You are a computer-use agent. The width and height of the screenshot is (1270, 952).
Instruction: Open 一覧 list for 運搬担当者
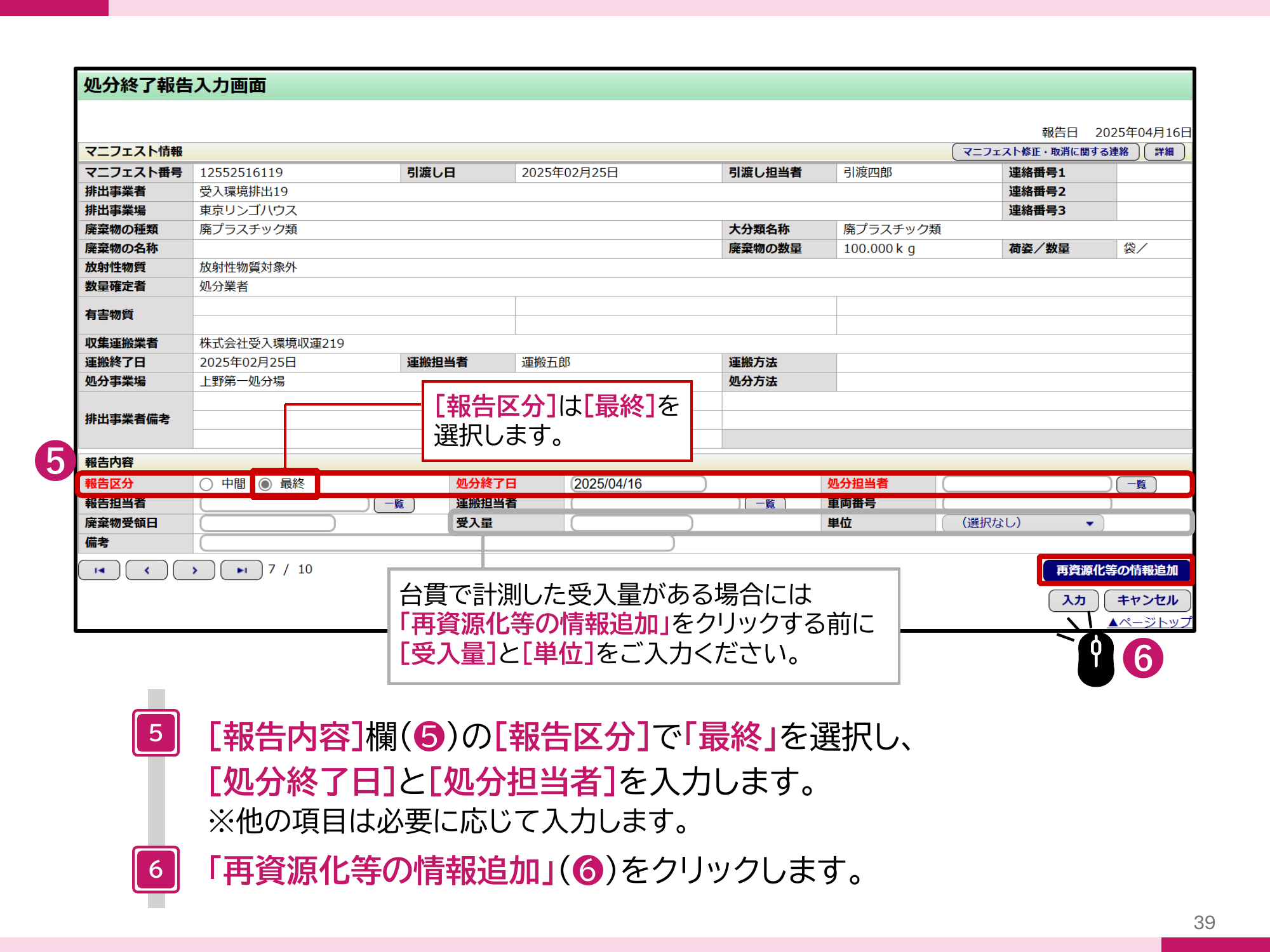coord(765,504)
